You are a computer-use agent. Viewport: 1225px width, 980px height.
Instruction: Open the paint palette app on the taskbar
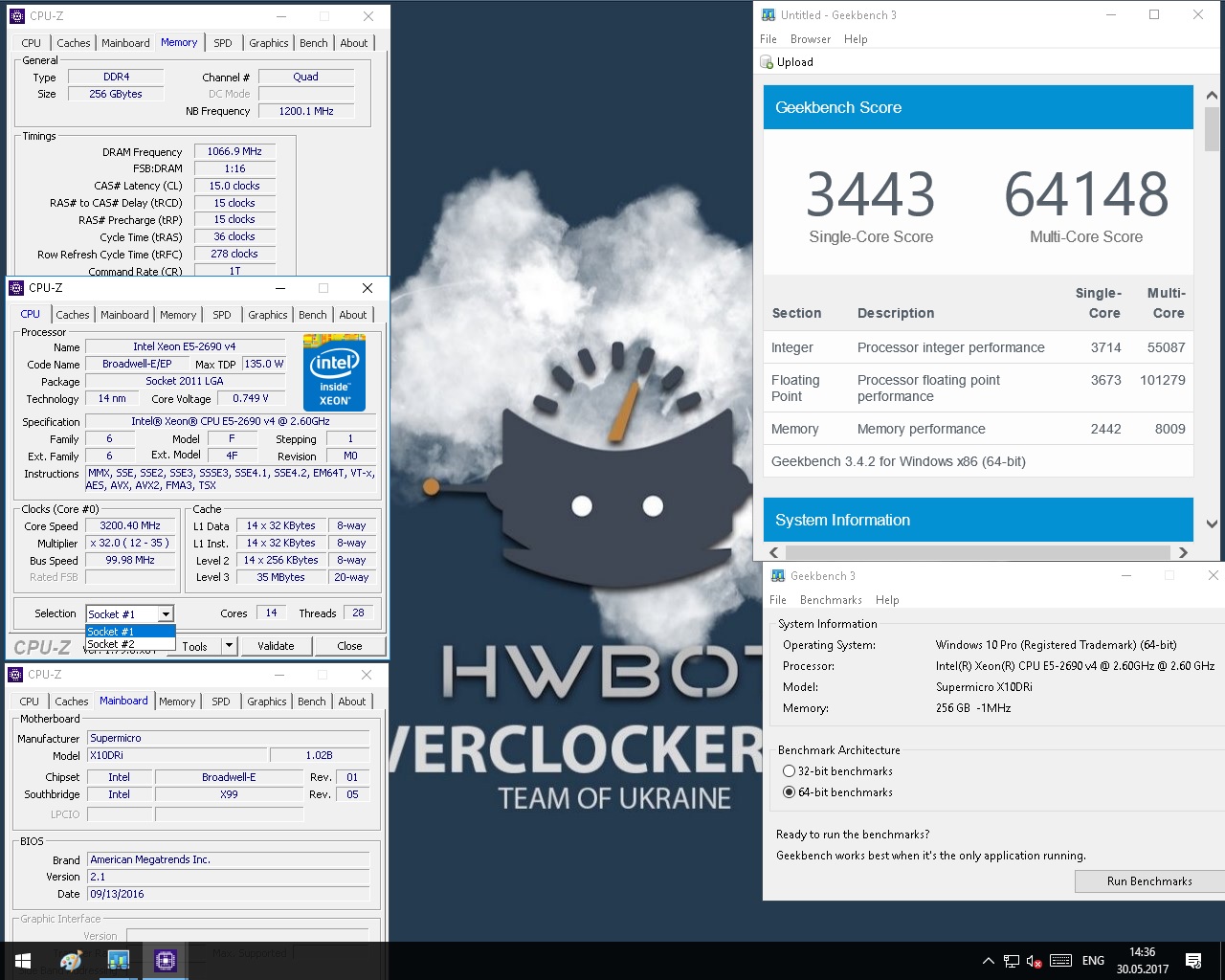(71, 961)
